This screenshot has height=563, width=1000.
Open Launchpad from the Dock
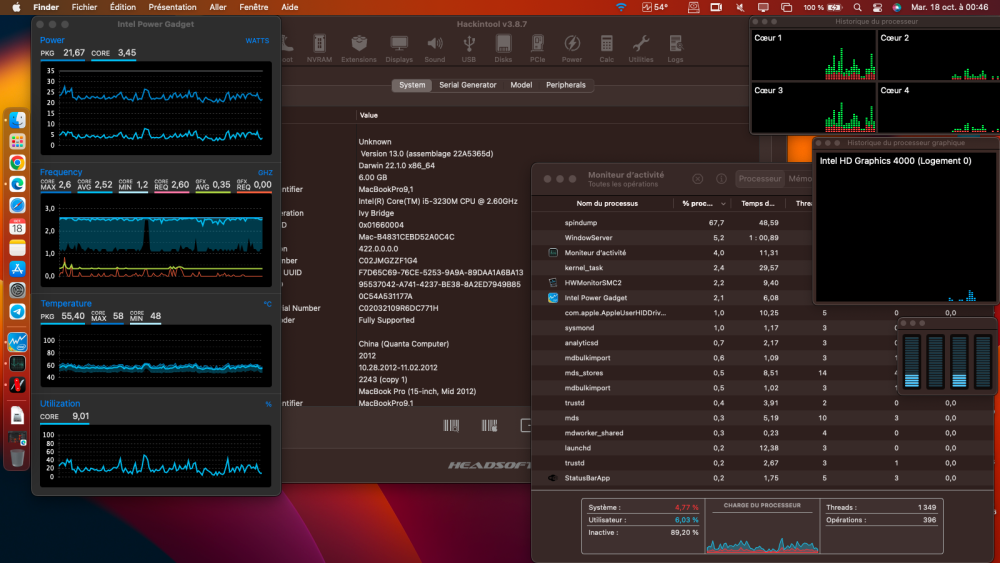(17, 141)
